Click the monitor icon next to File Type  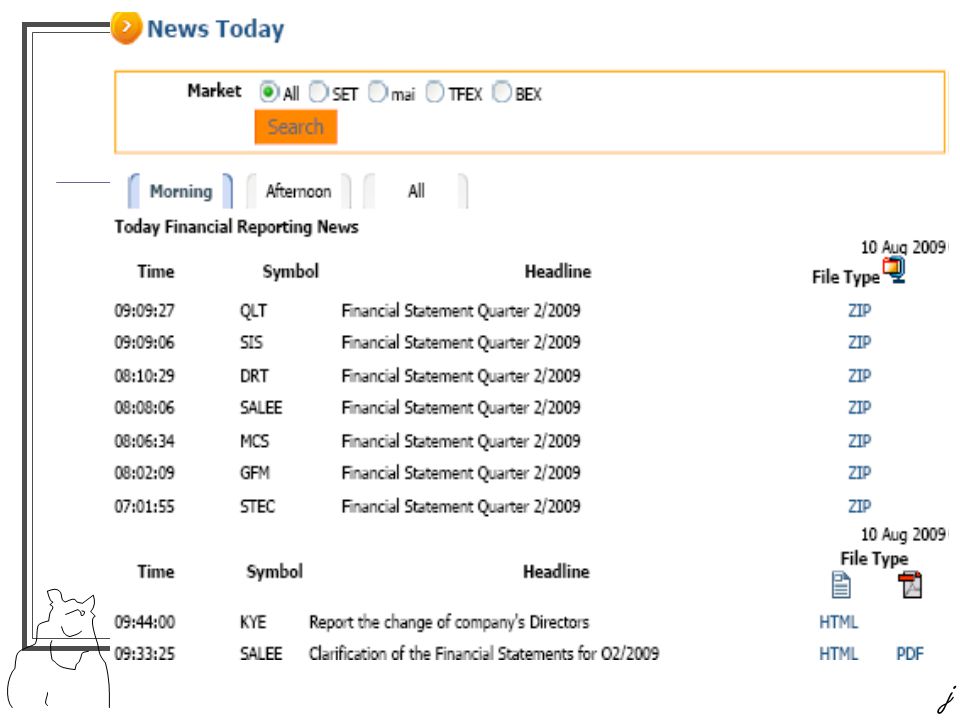coord(894,270)
